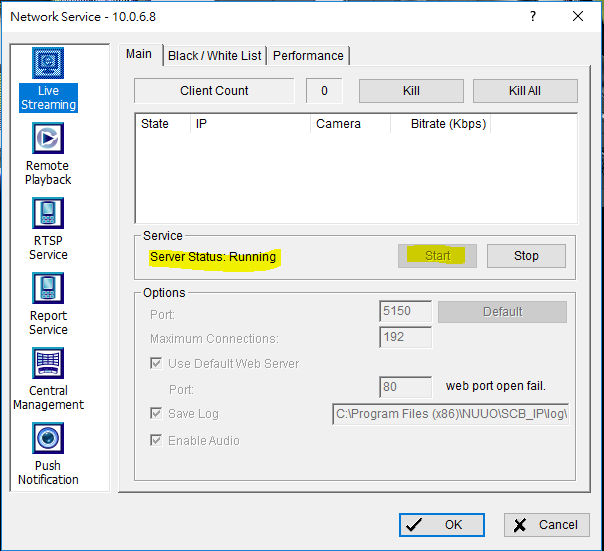Select the Main tab
604x551 pixels.
(x=139, y=54)
